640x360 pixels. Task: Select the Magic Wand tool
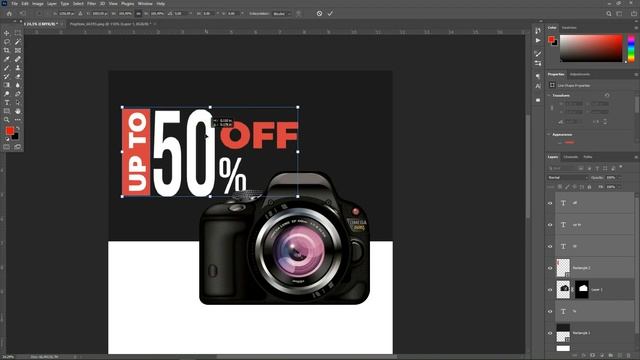[18, 42]
